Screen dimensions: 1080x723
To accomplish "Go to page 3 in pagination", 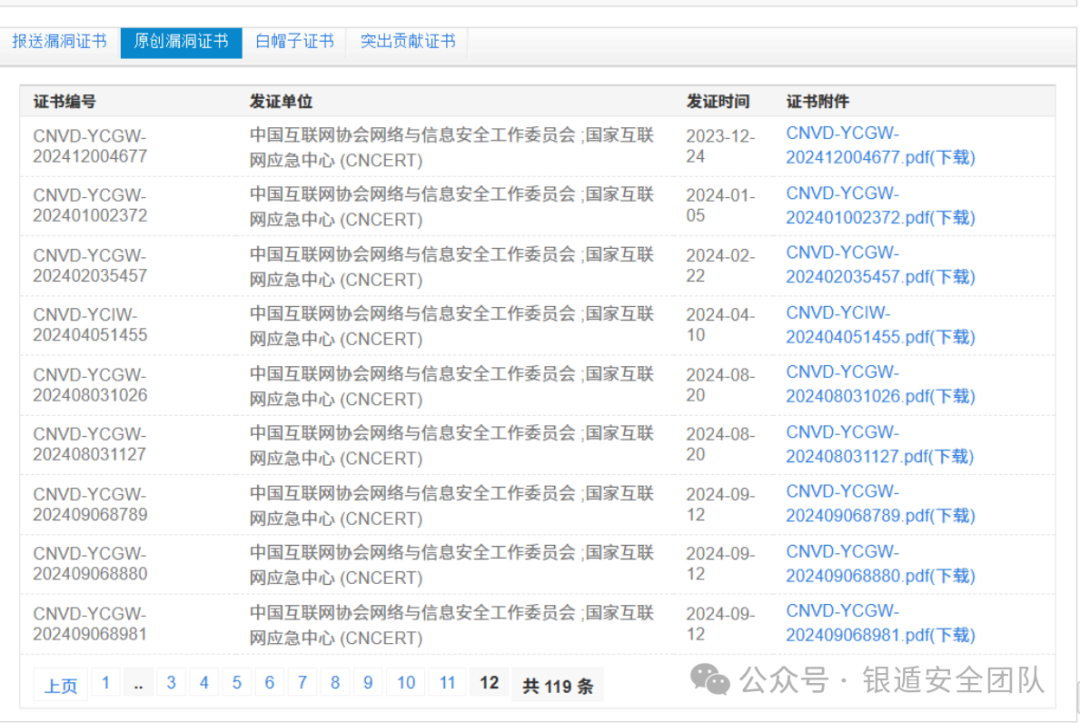I will 171,683.
